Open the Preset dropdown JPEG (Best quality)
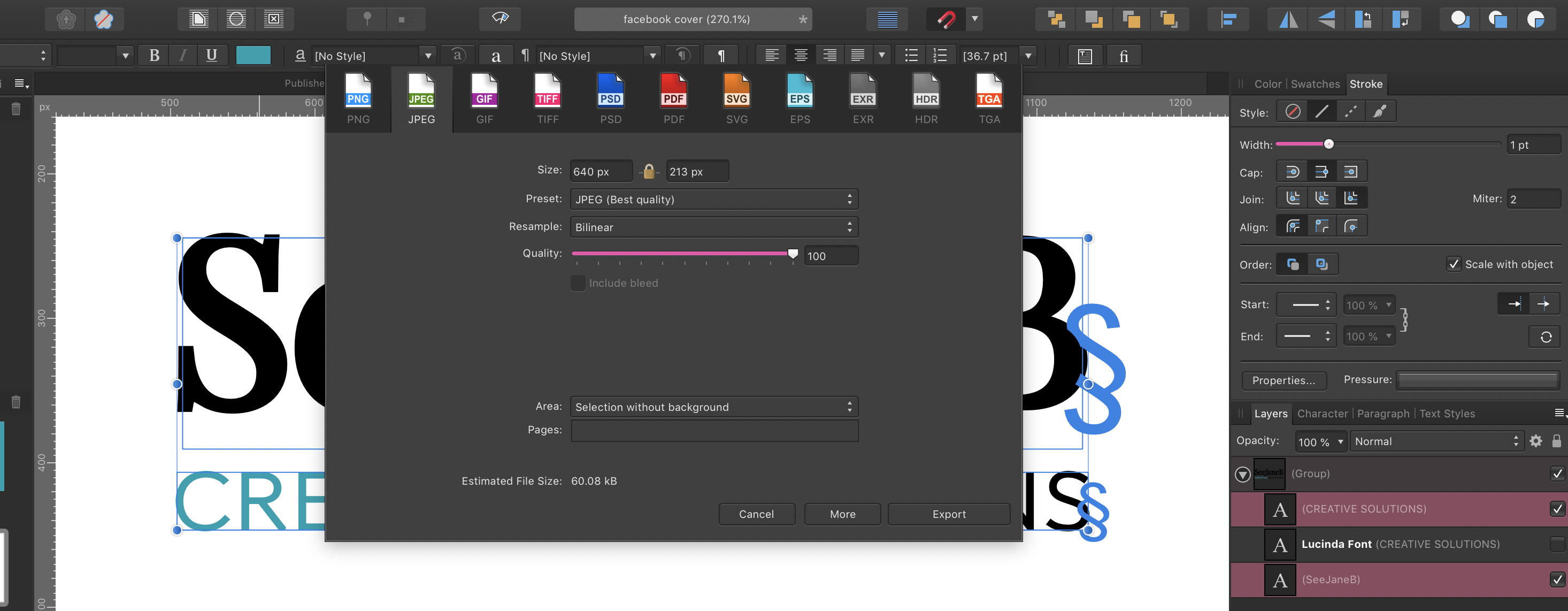1568x611 pixels. pos(714,199)
